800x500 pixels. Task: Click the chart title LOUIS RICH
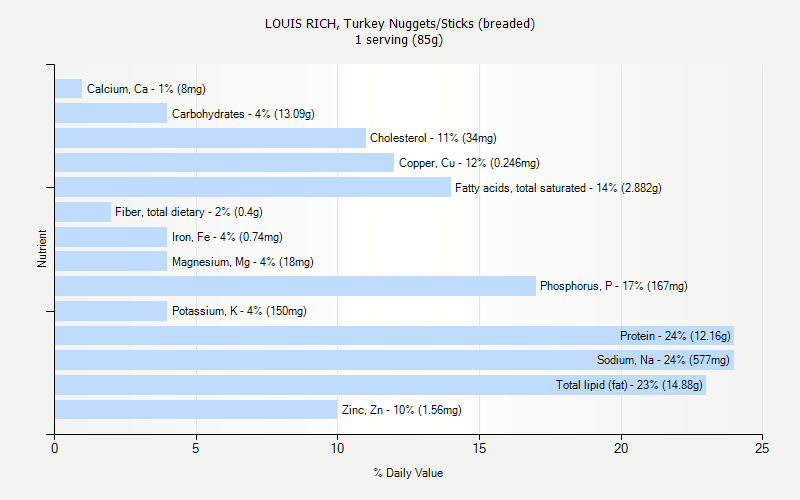pyautogui.click(x=400, y=23)
